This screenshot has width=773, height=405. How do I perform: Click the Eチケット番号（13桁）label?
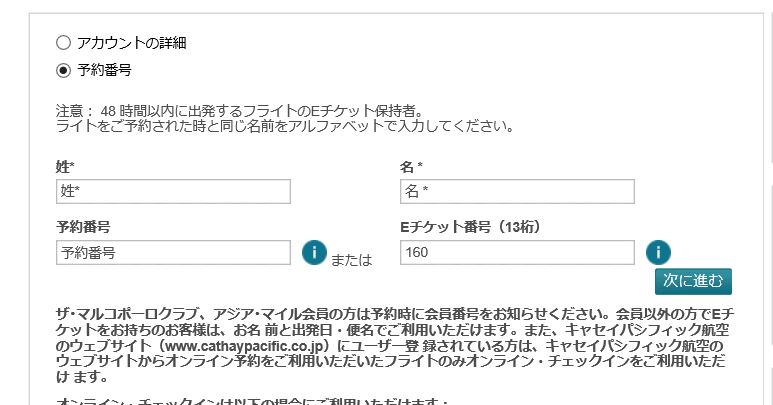470,227
